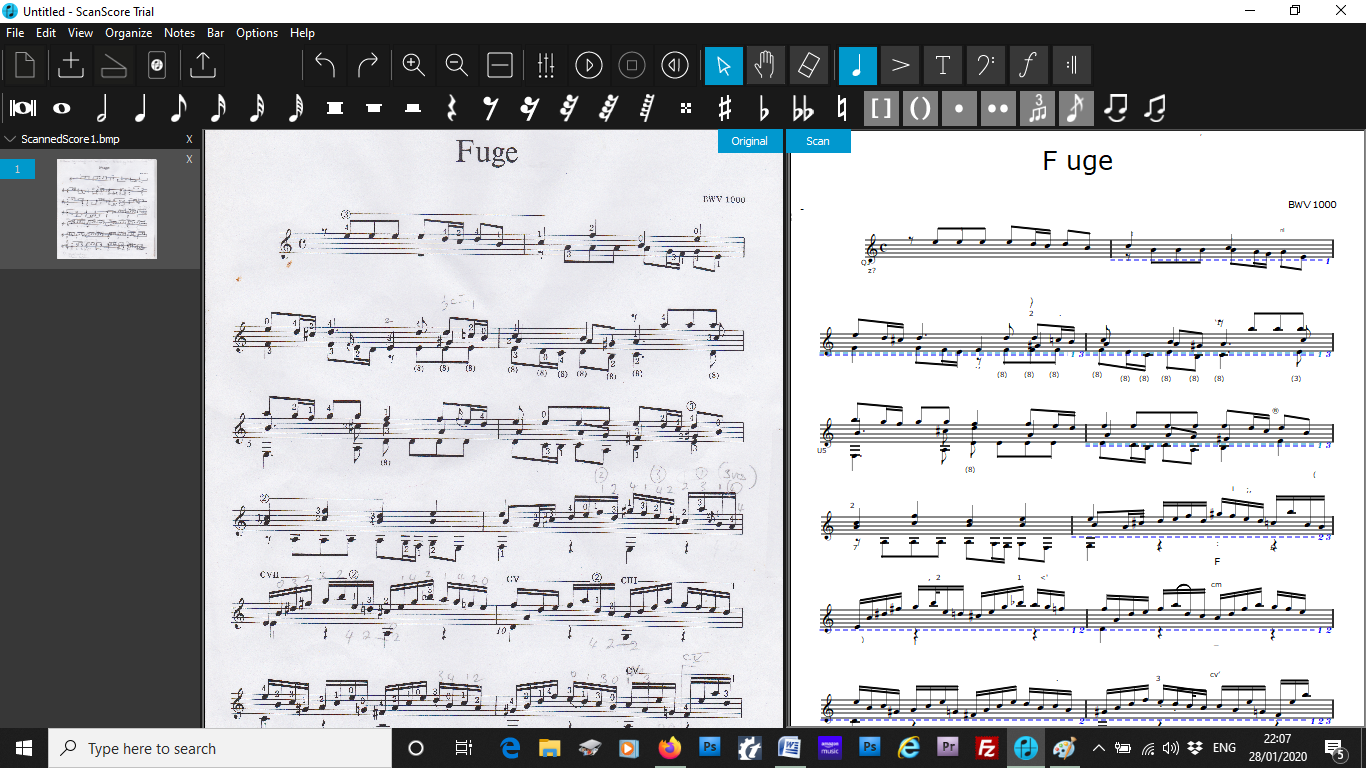
Task: Select the half note
Action: (101, 108)
